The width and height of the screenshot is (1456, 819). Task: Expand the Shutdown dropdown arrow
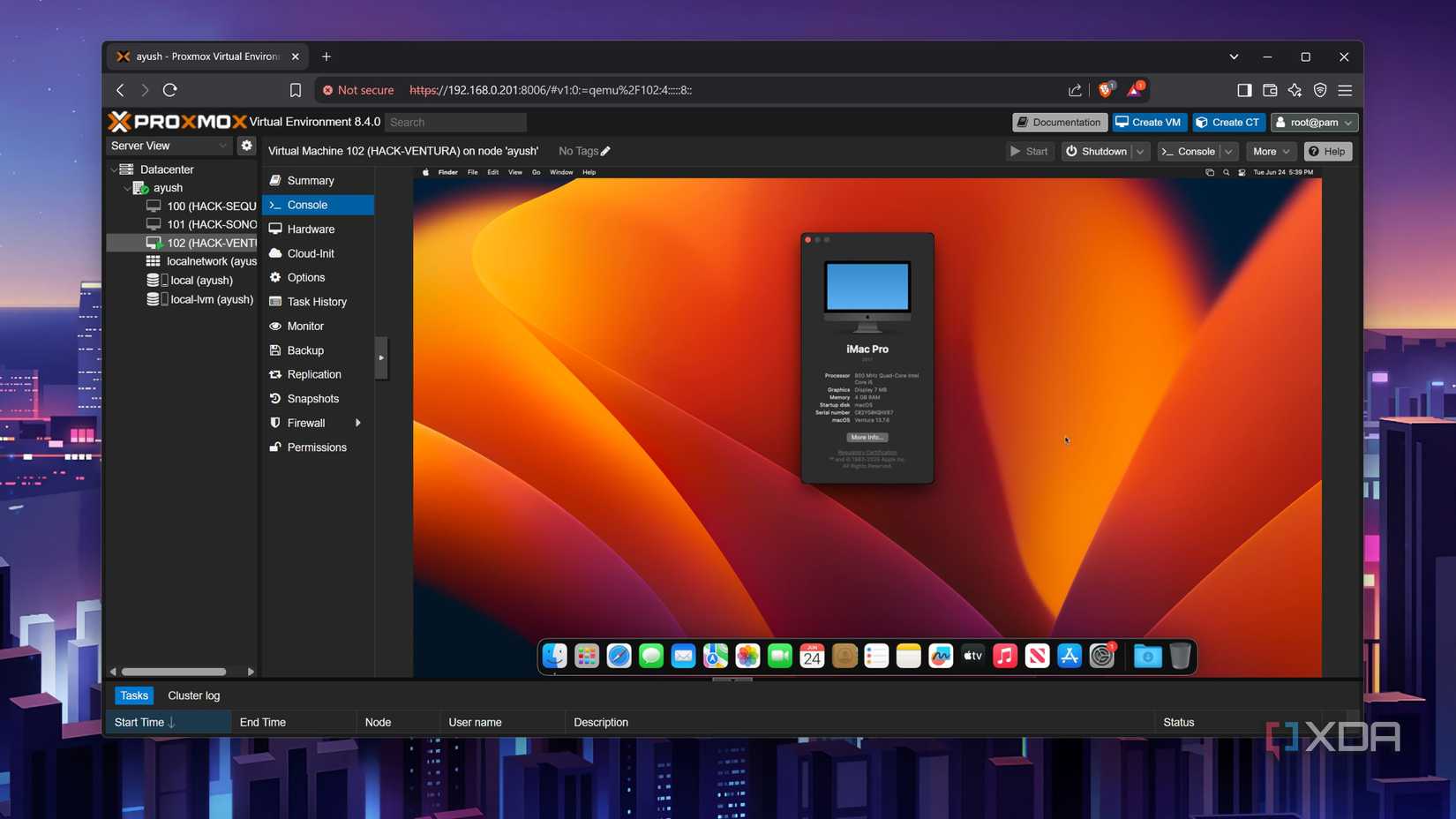pos(1140,152)
